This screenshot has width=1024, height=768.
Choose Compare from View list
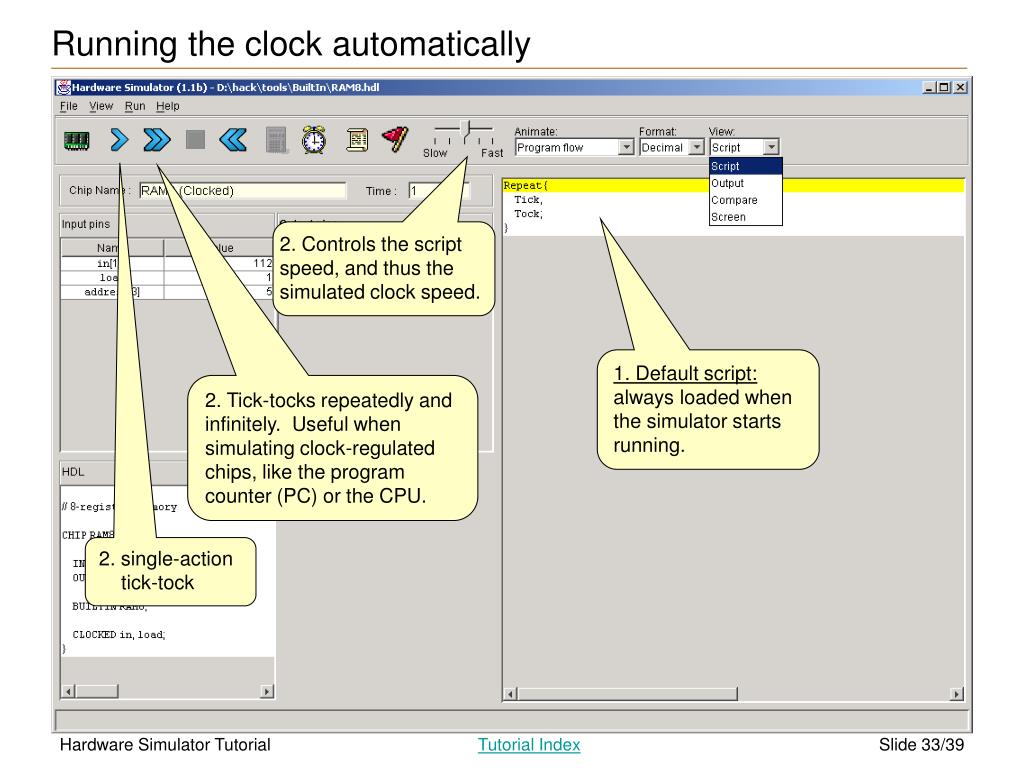pos(745,200)
